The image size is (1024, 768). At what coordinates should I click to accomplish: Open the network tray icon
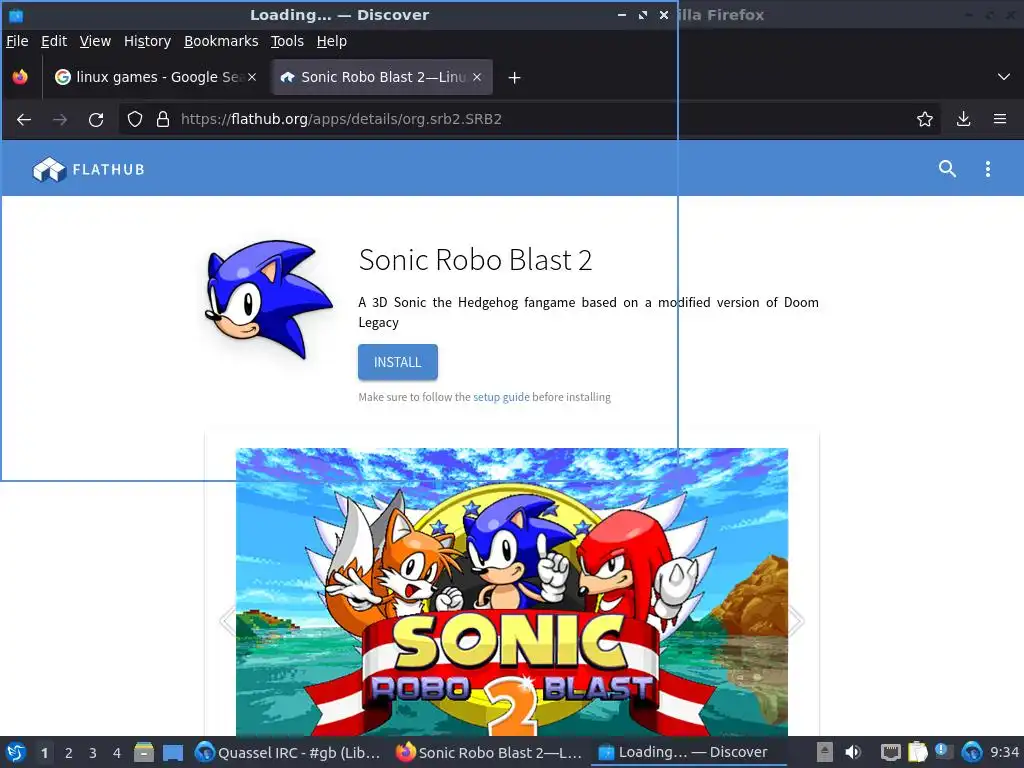[890, 753]
